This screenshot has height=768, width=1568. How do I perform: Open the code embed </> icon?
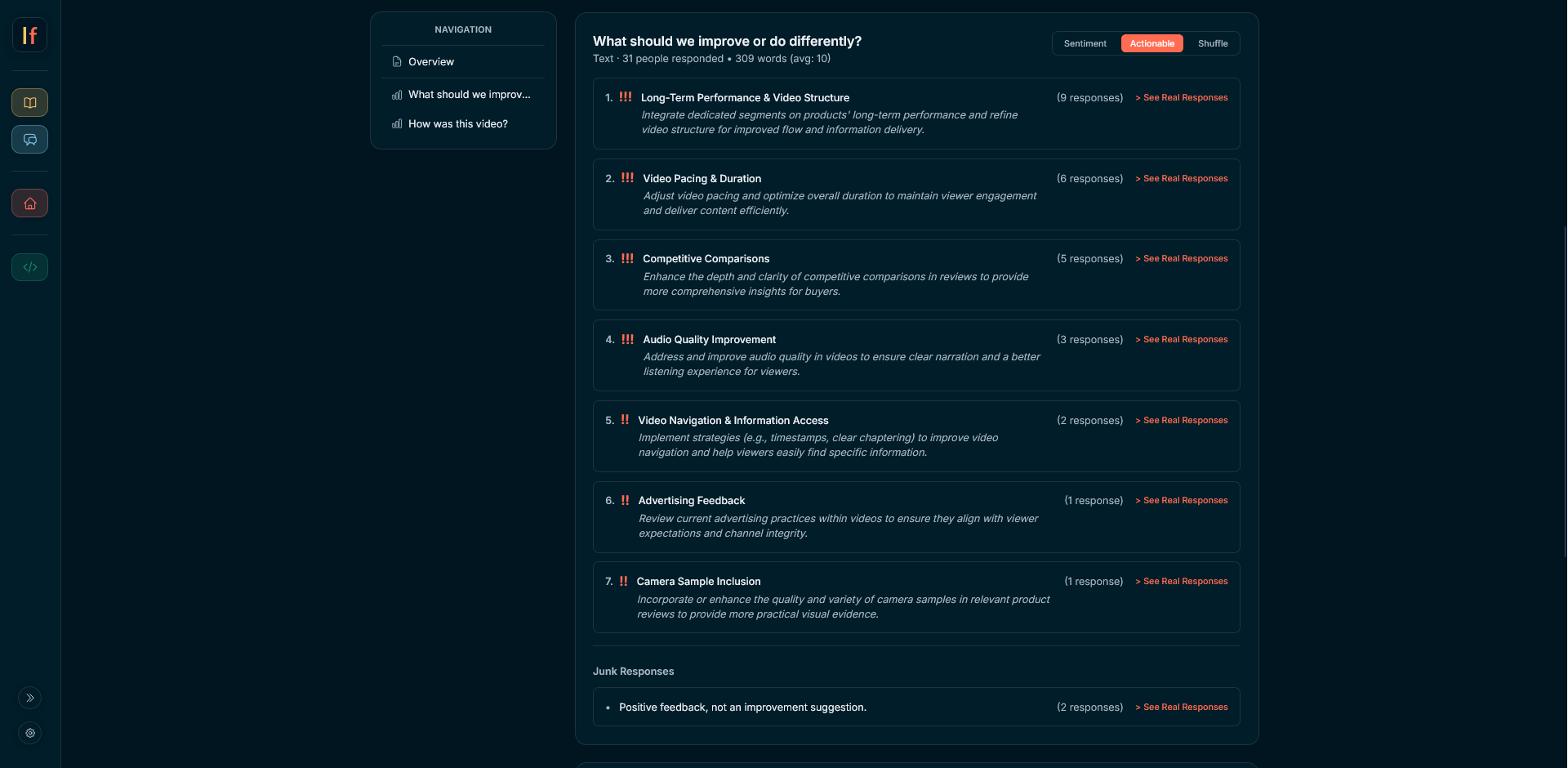[x=29, y=266]
